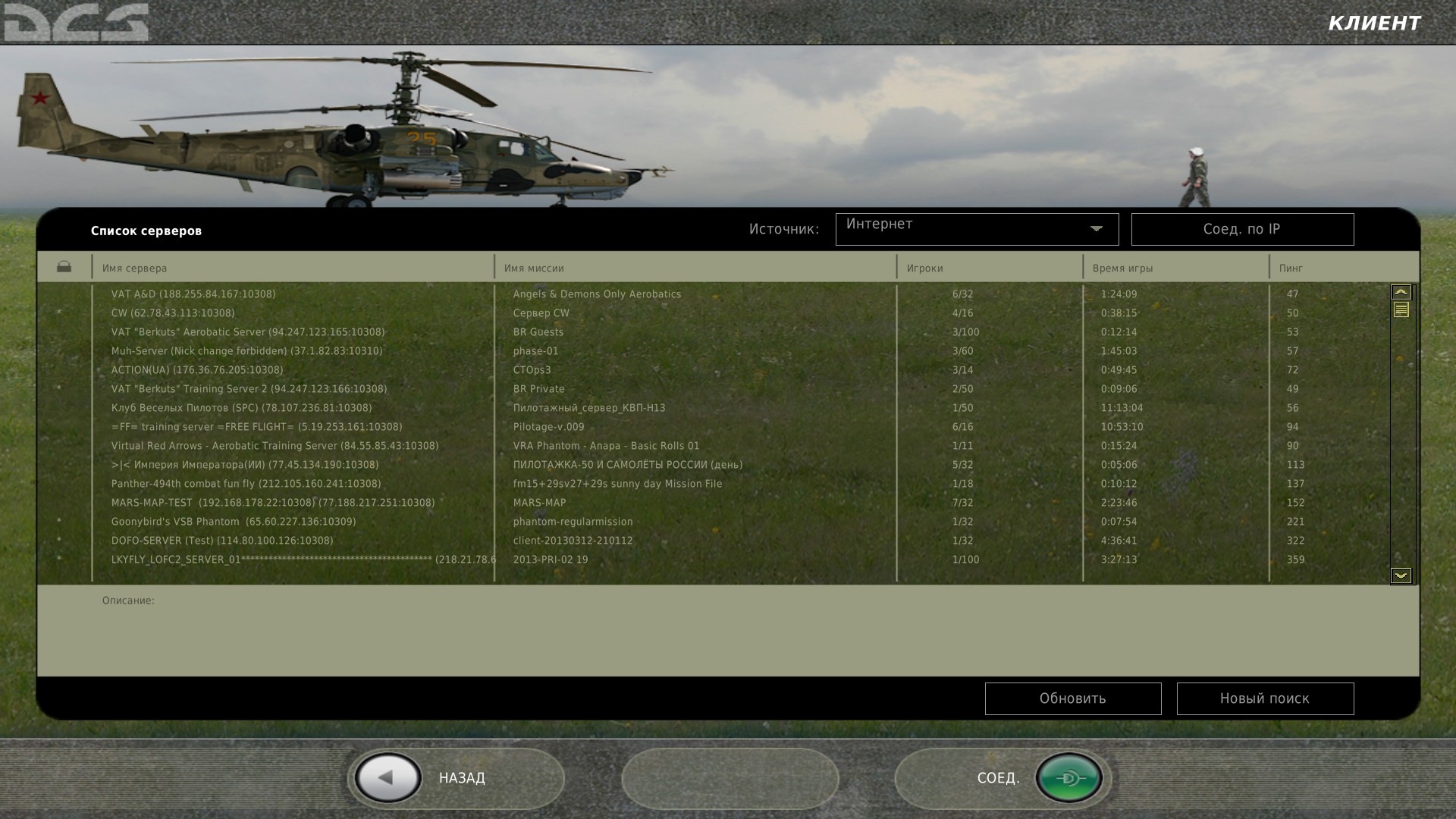1456x819 pixels.
Task: Click the Новый поиск button
Action: [1265, 698]
